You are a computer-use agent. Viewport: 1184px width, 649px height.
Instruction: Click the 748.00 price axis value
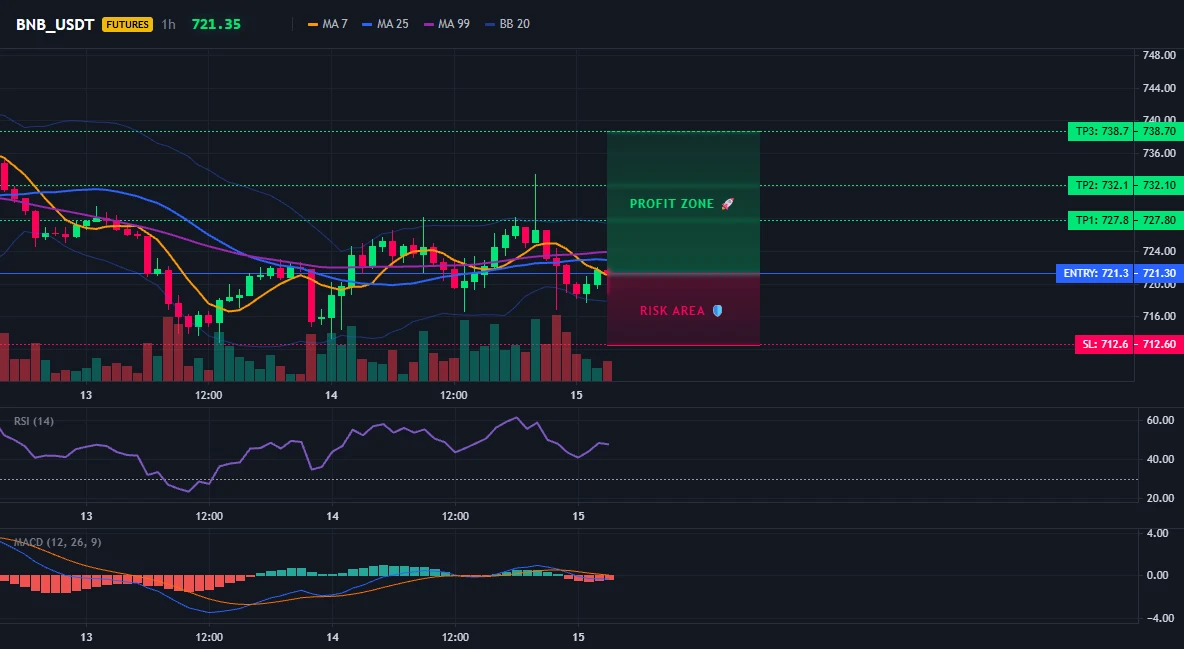pyautogui.click(x=1159, y=55)
